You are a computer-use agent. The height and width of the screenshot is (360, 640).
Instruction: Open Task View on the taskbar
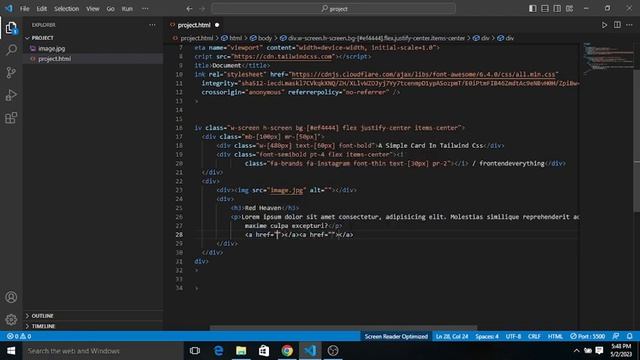click(x=195, y=351)
